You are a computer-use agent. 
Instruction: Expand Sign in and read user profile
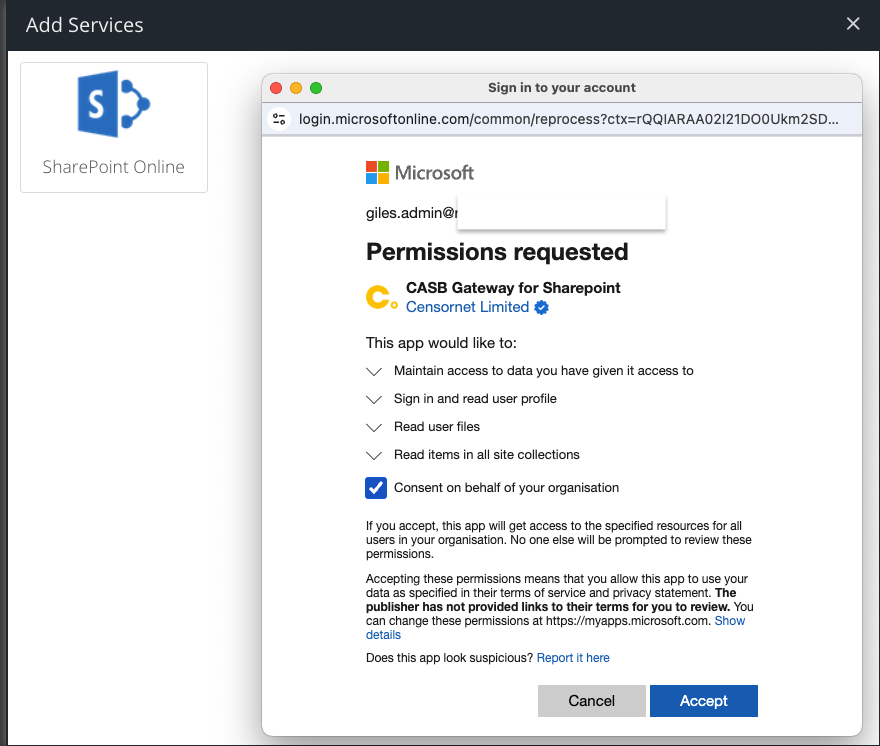(x=374, y=399)
